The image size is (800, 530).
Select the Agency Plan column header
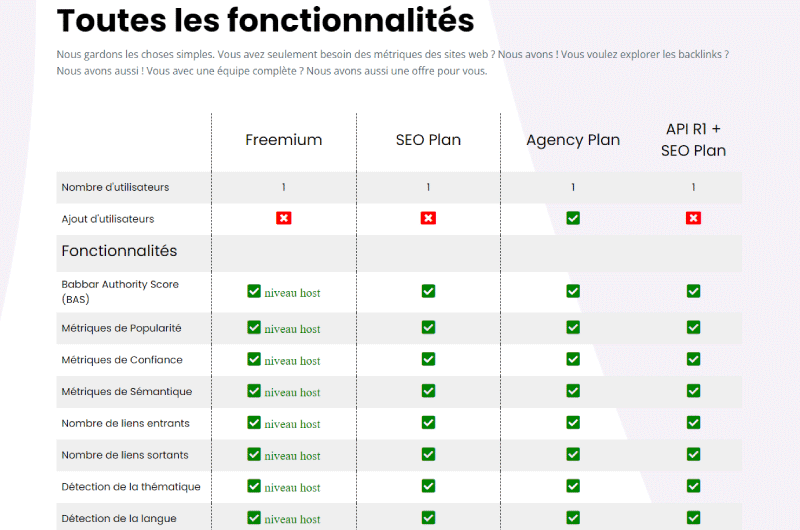point(573,140)
